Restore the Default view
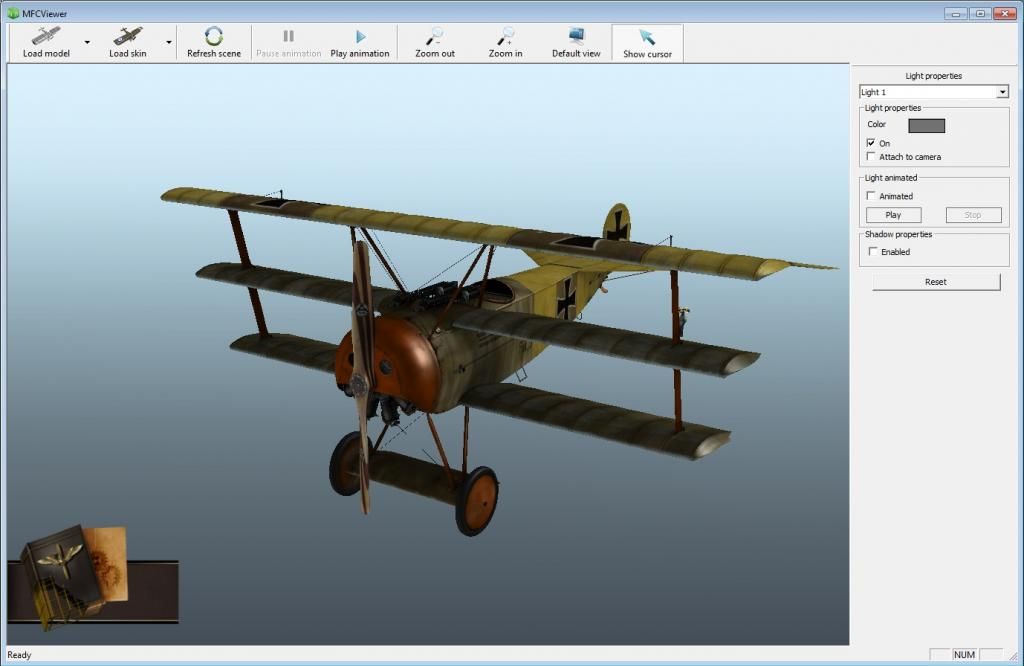 [x=576, y=37]
